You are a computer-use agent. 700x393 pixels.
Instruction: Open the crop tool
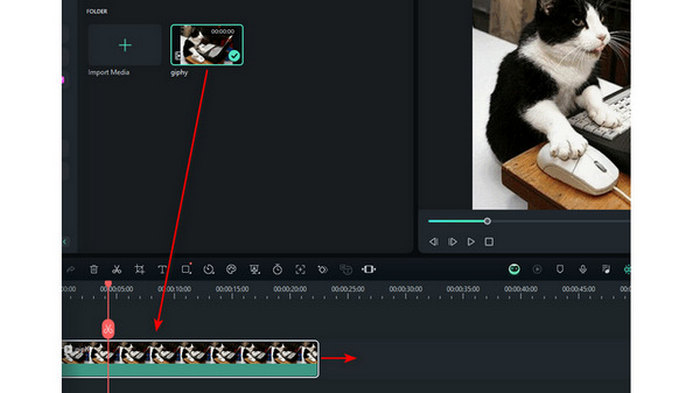[x=139, y=269]
